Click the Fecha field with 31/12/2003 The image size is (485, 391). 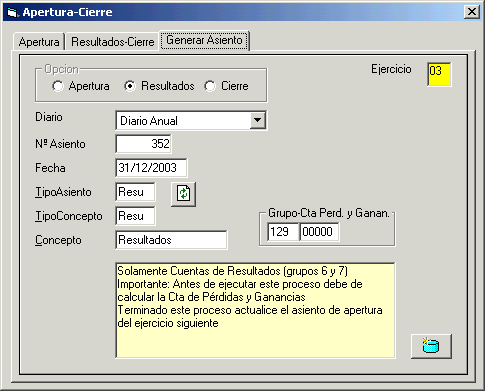151,168
